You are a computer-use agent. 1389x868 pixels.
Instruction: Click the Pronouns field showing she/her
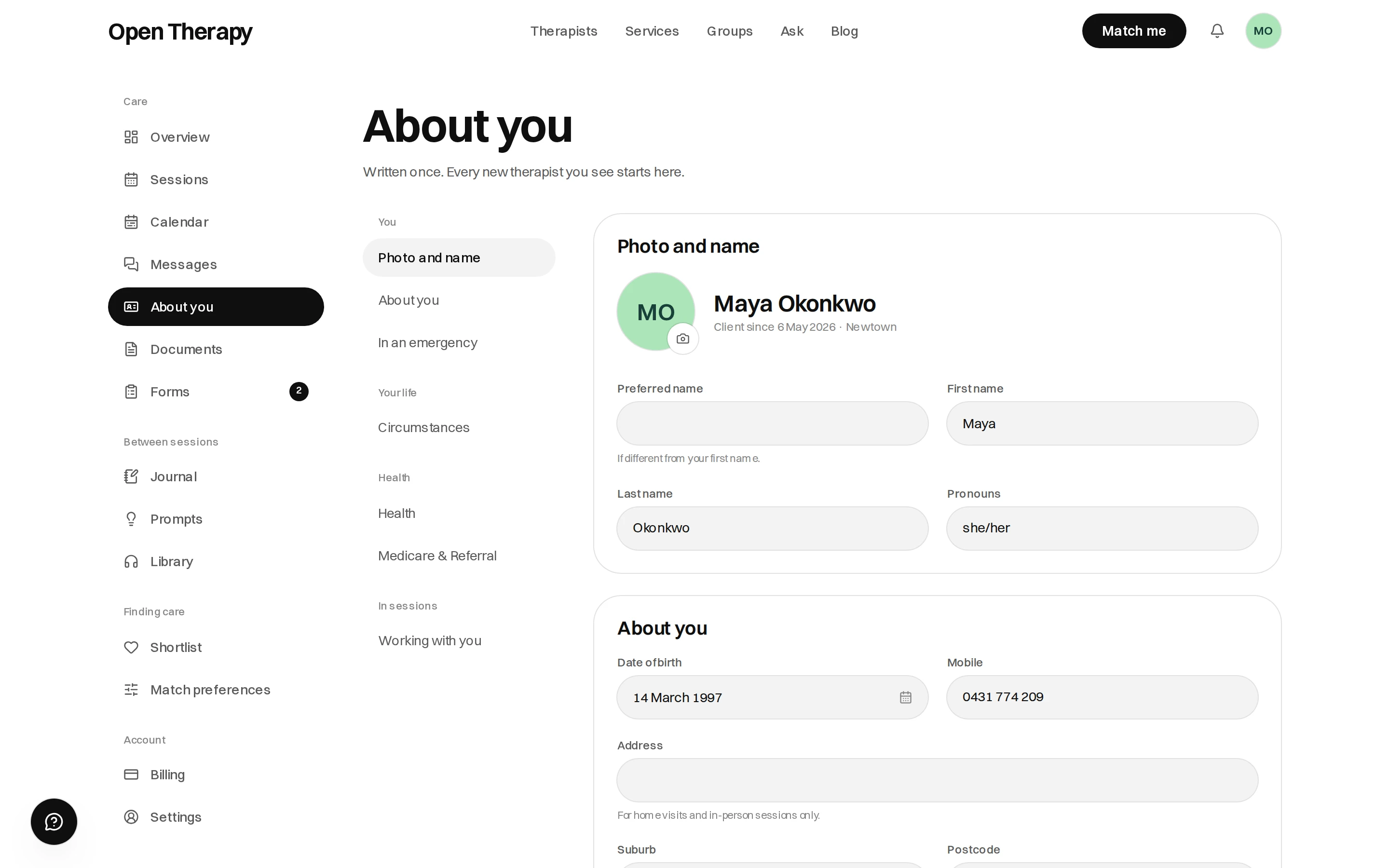pos(1102,528)
